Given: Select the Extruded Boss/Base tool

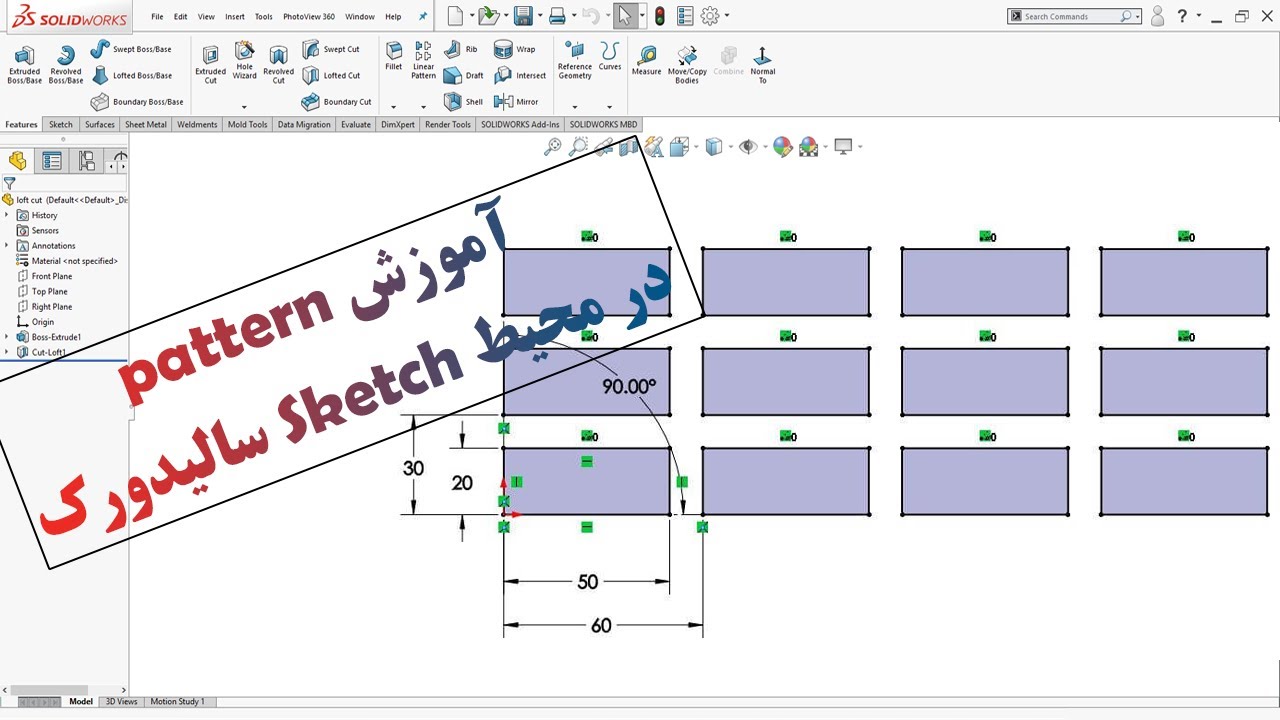Looking at the screenshot, I should [24, 64].
